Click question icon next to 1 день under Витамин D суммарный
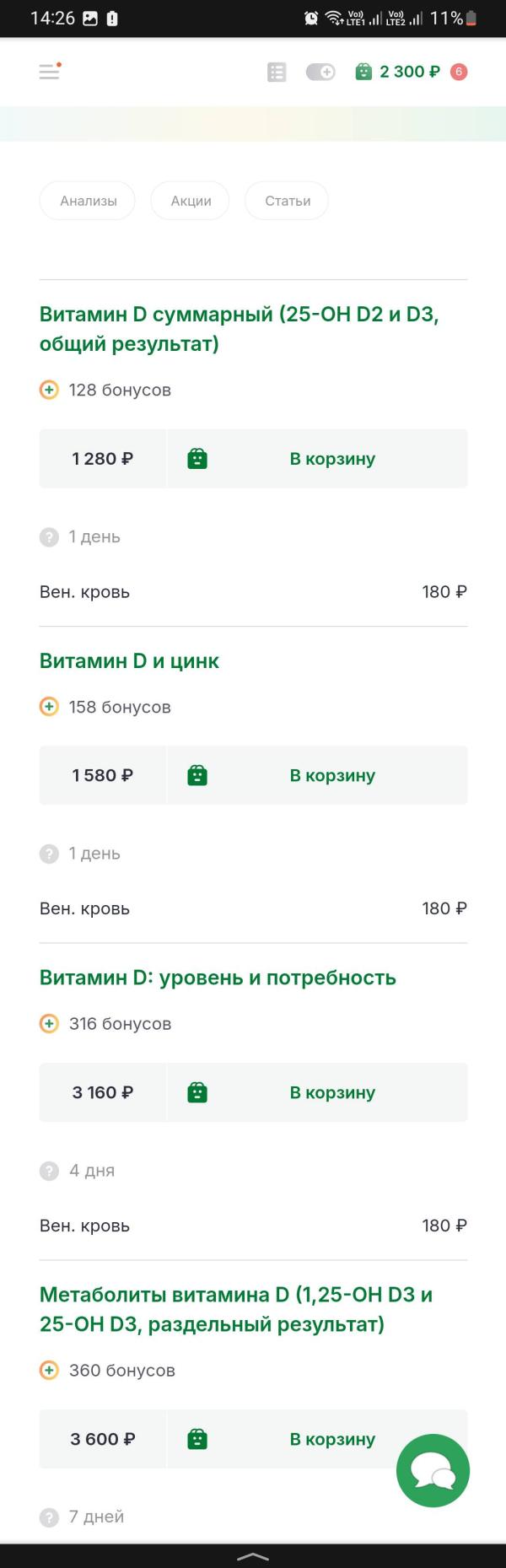Screen dimensions: 506x1568 click(x=49, y=536)
